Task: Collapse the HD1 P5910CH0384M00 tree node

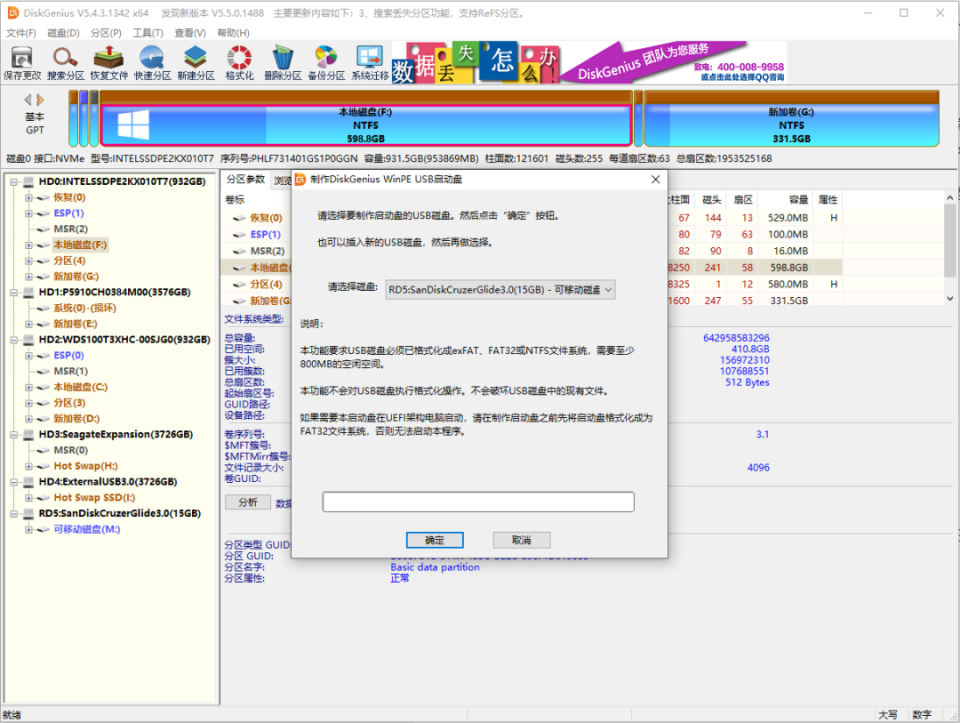Action: point(13,293)
